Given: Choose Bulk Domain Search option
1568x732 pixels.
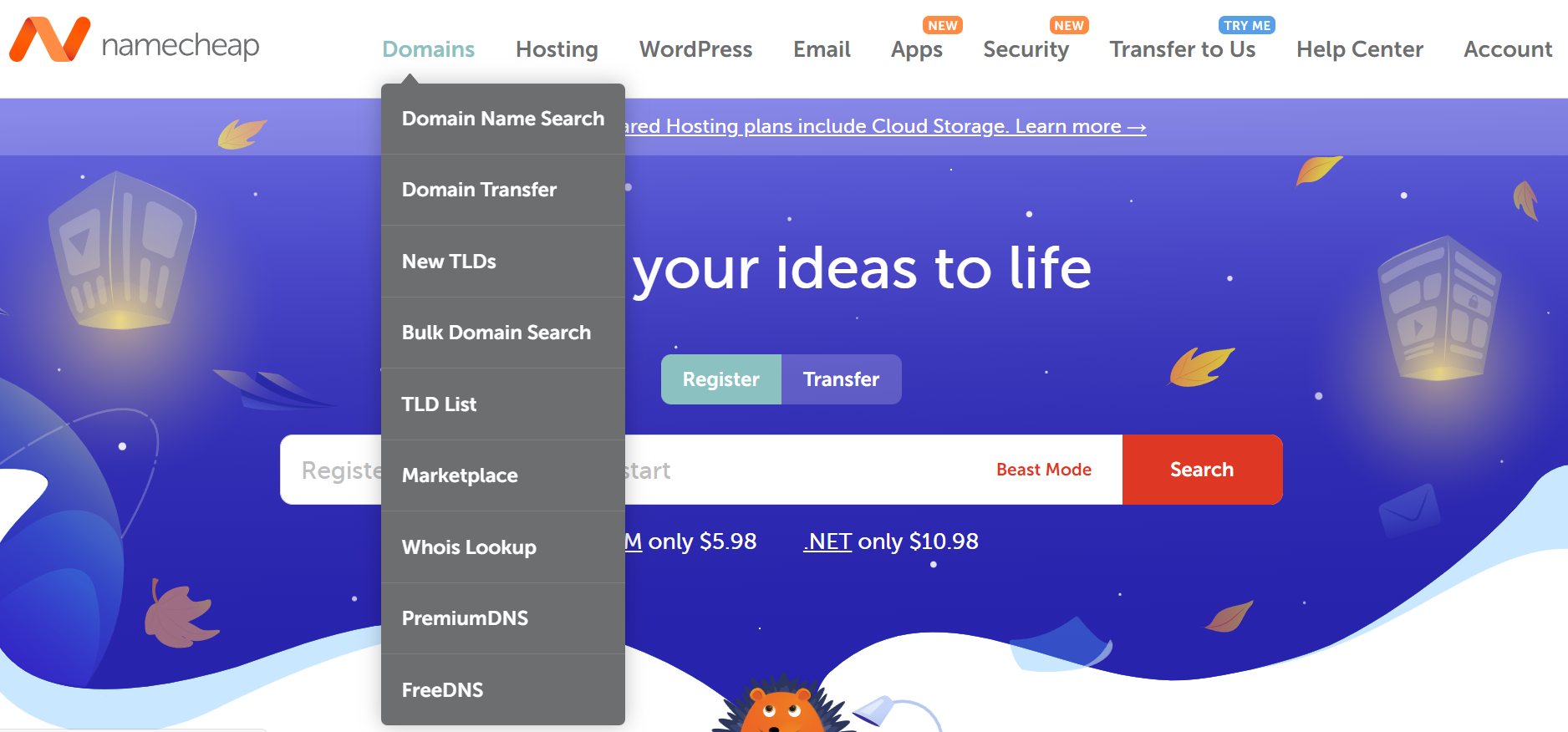Looking at the screenshot, I should coord(503,333).
